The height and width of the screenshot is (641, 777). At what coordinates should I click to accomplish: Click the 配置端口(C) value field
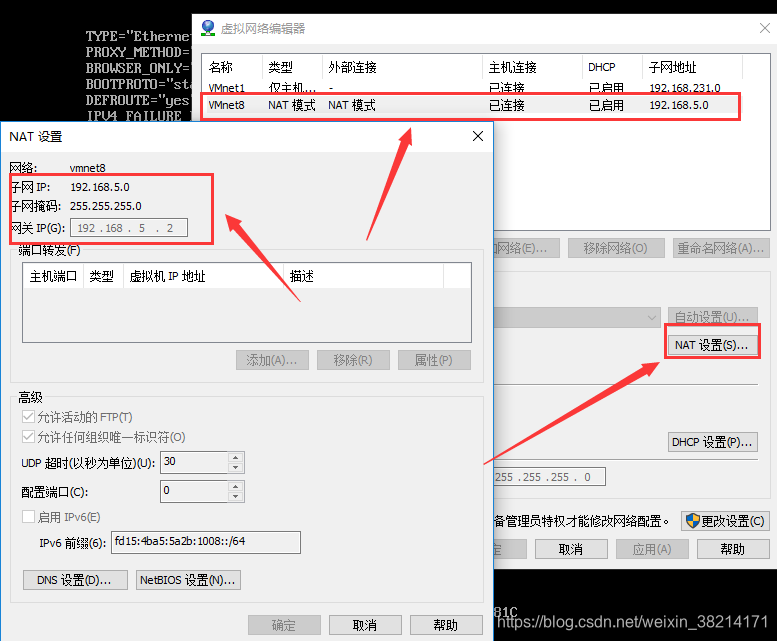click(x=194, y=491)
